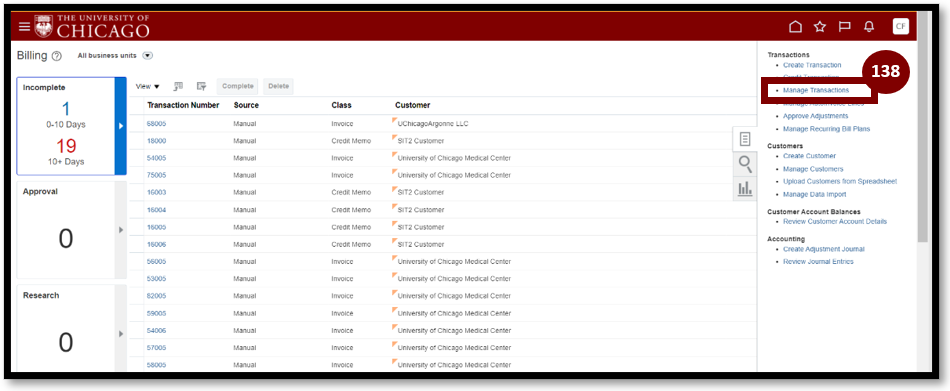Image resolution: width=950 pixels, height=391 pixels.
Task: Open transaction 16003
Action: (x=156, y=192)
